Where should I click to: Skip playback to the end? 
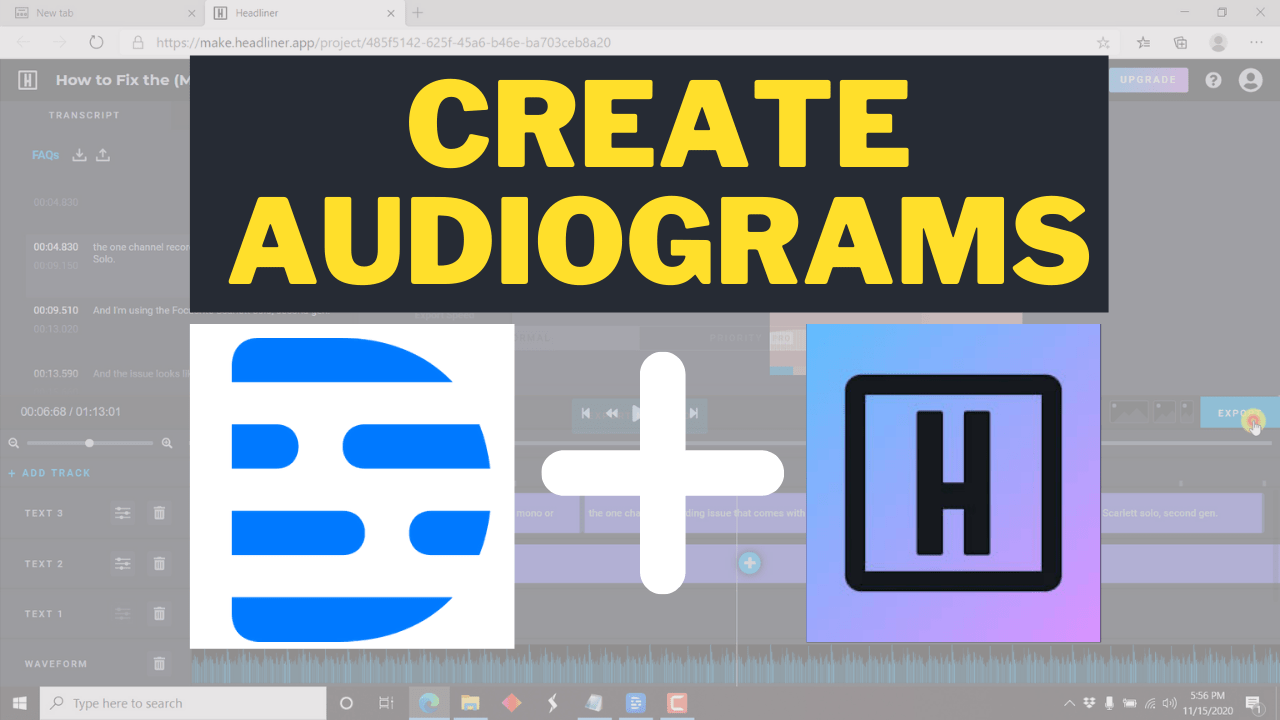[x=693, y=413]
